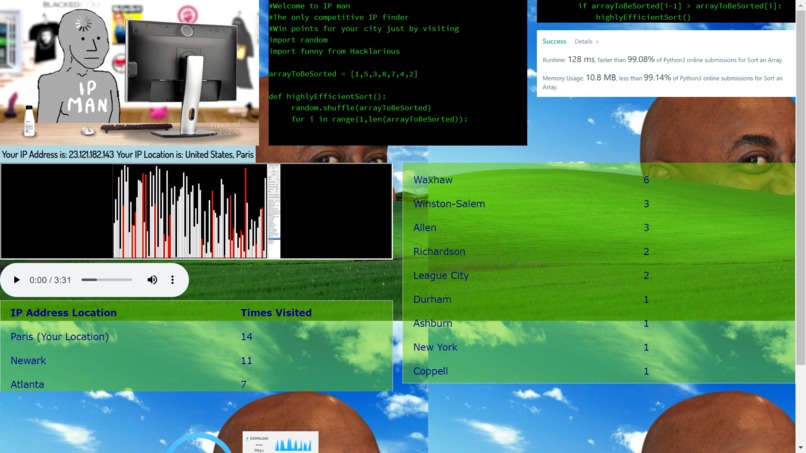Select the Success tab
Viewport: 806px width, 453px height.
554,42
